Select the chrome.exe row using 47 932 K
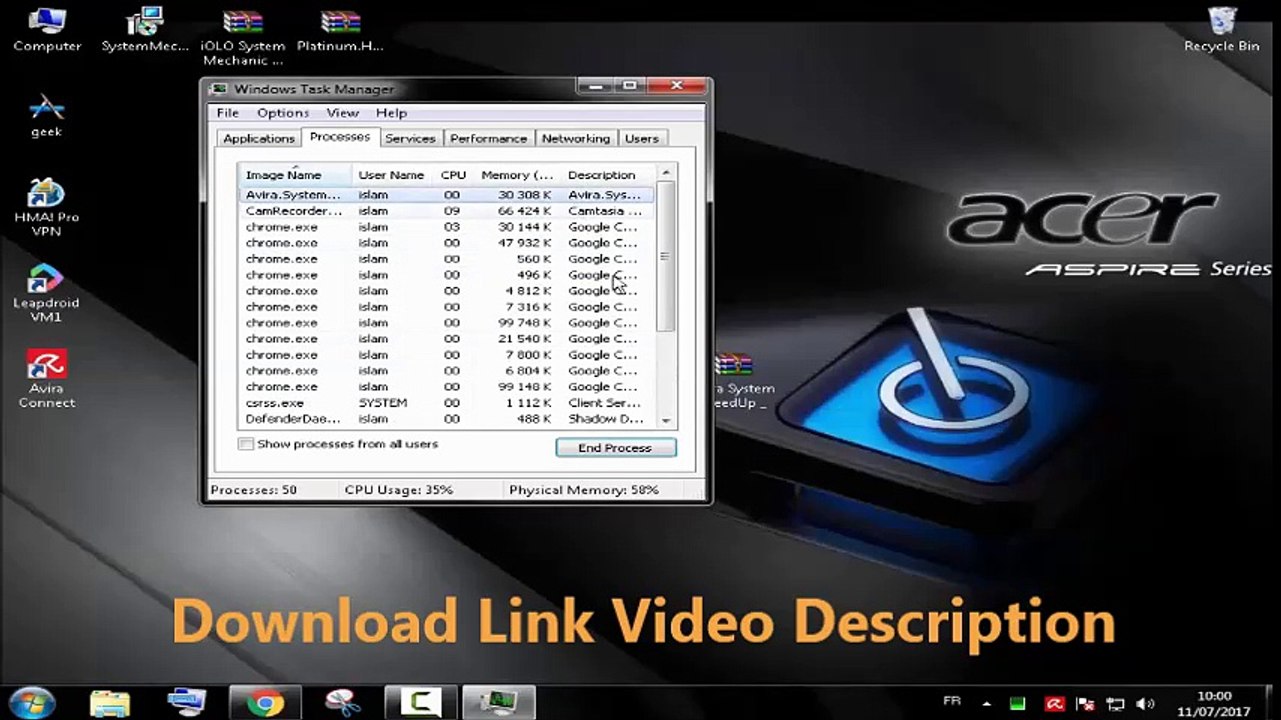The image size is (1281, 720). tap(447, 243)
